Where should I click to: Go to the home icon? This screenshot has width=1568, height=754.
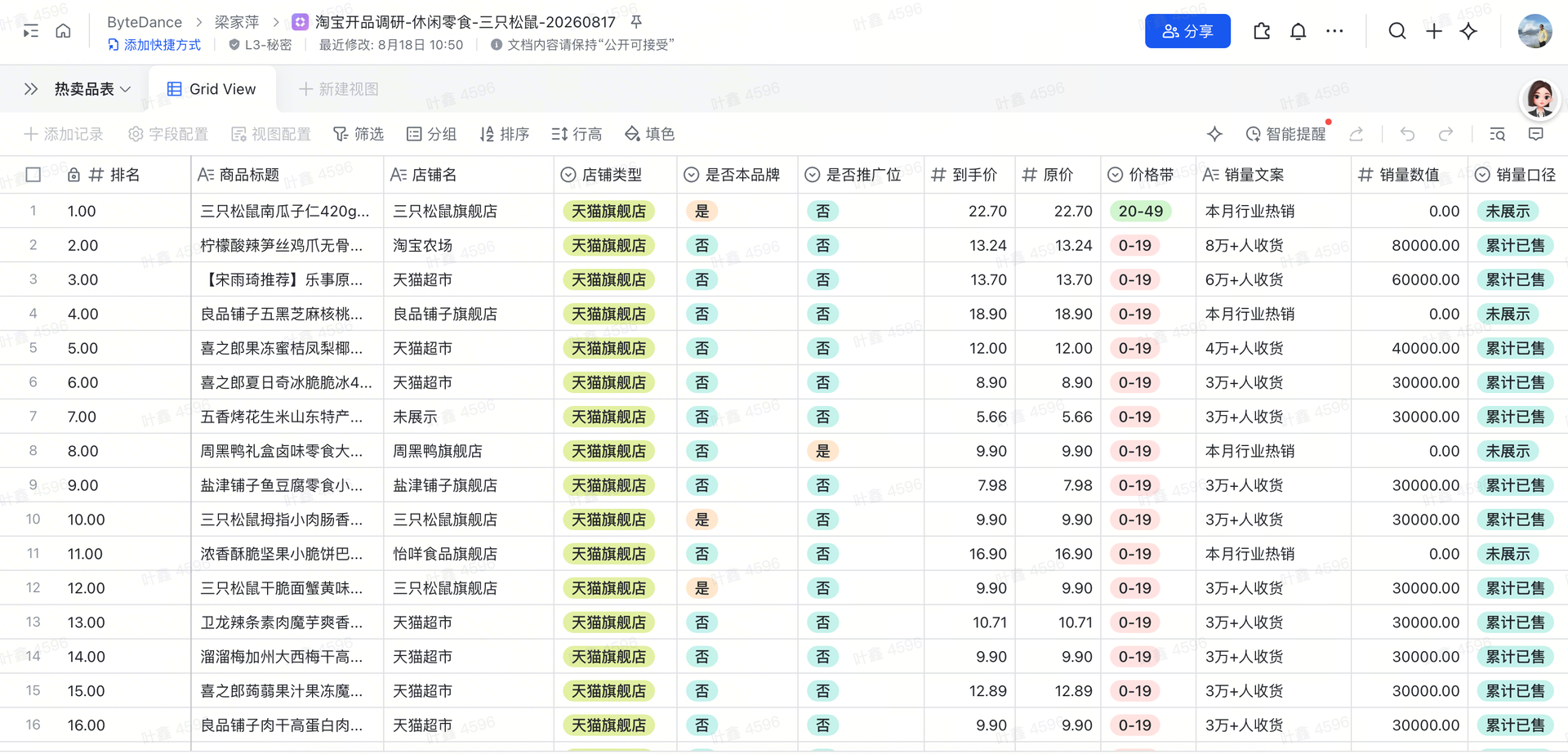(63, 31)
